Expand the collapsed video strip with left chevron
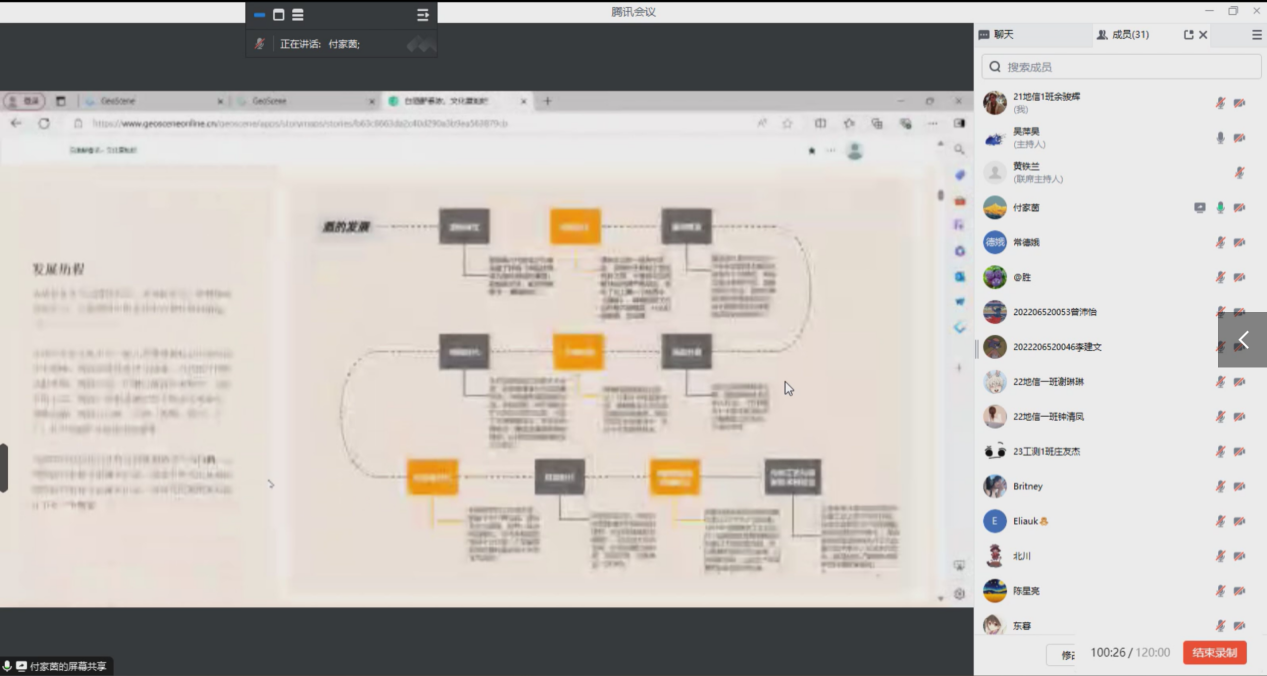 [1243, 340]
